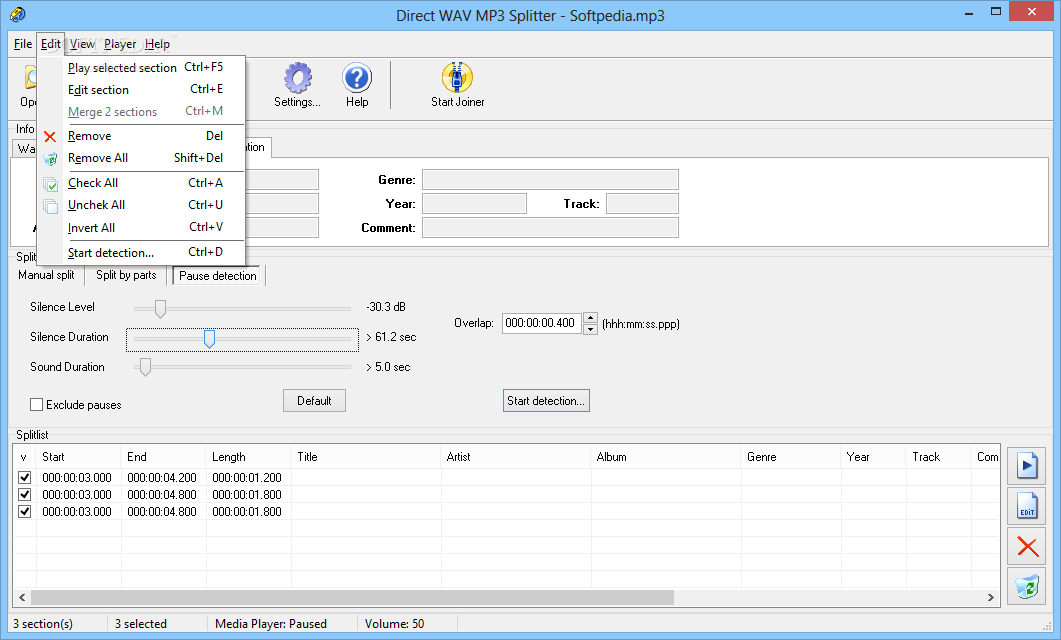The width and height of the screenshot is (1061, 640).
Task: Click the Default button
Action: tap(314, 401)
